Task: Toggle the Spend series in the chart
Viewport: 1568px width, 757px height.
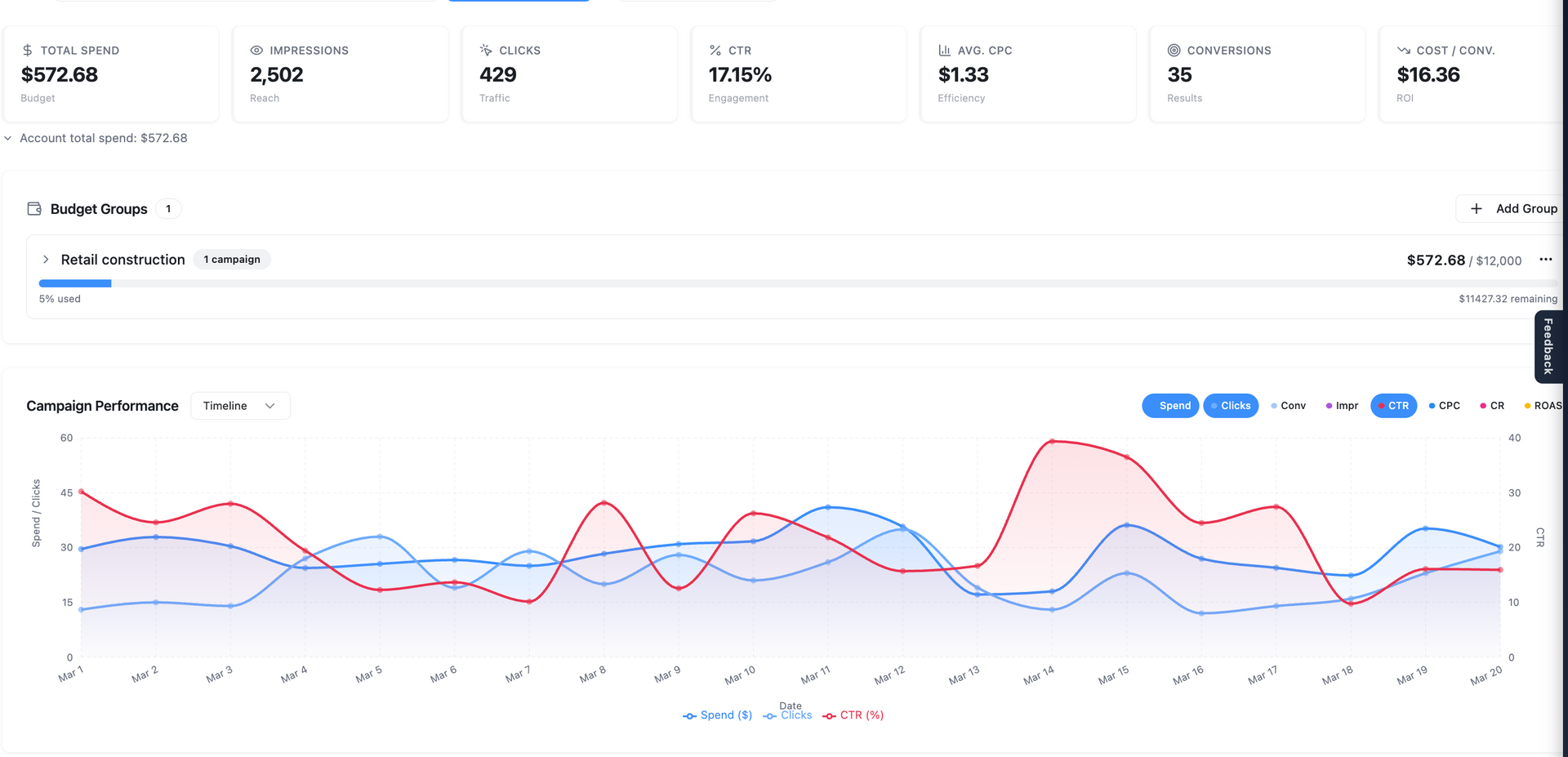Action: coord(1170,406)
